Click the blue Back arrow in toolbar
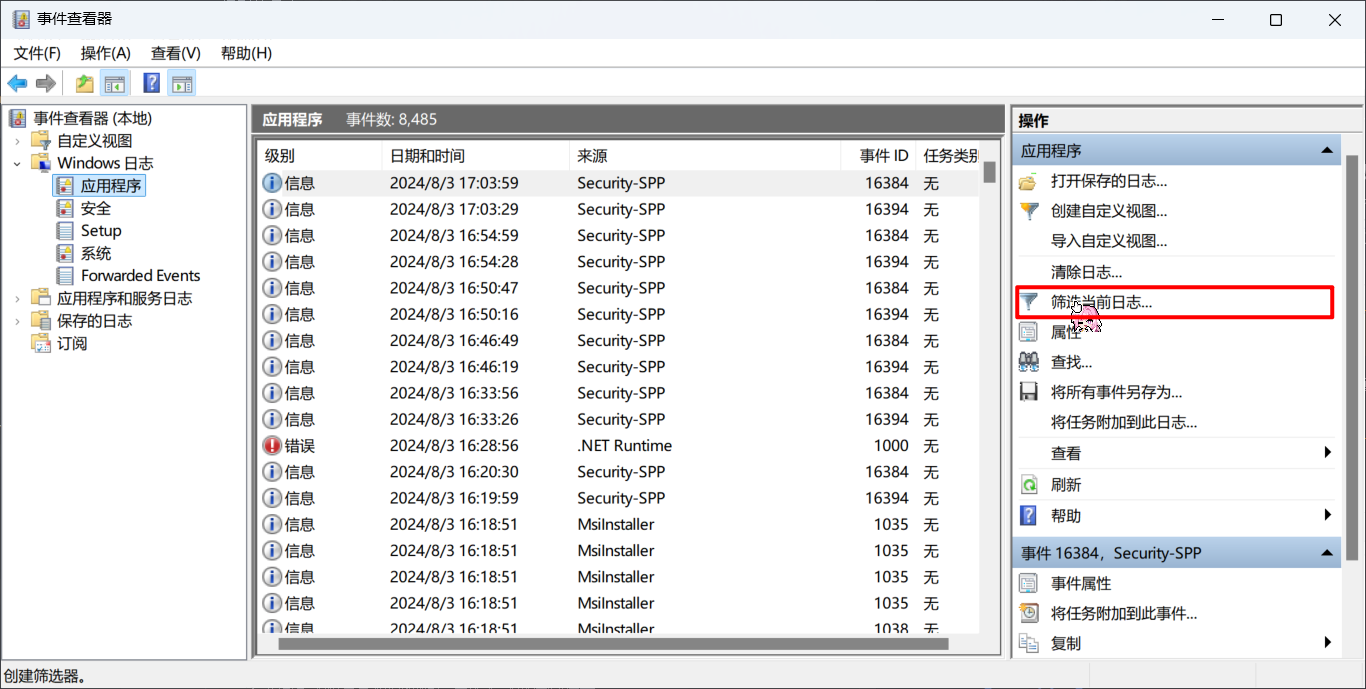 coord(17,83)
